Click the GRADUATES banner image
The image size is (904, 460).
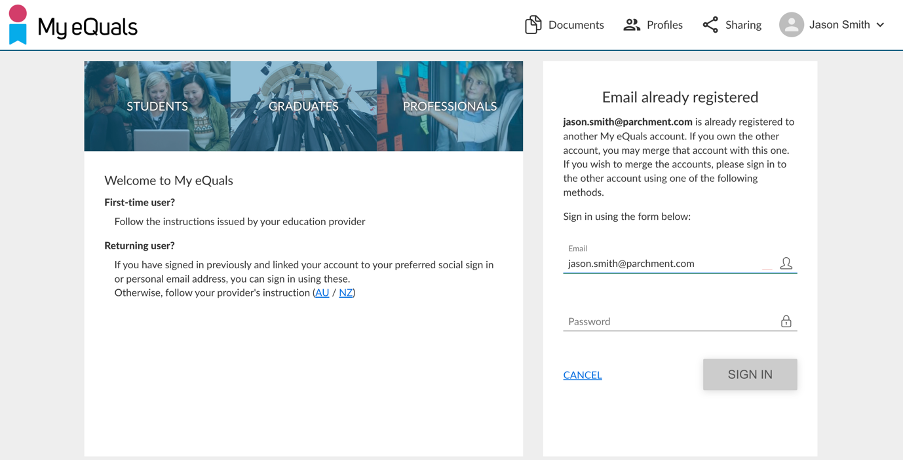(x=304, y=106)
